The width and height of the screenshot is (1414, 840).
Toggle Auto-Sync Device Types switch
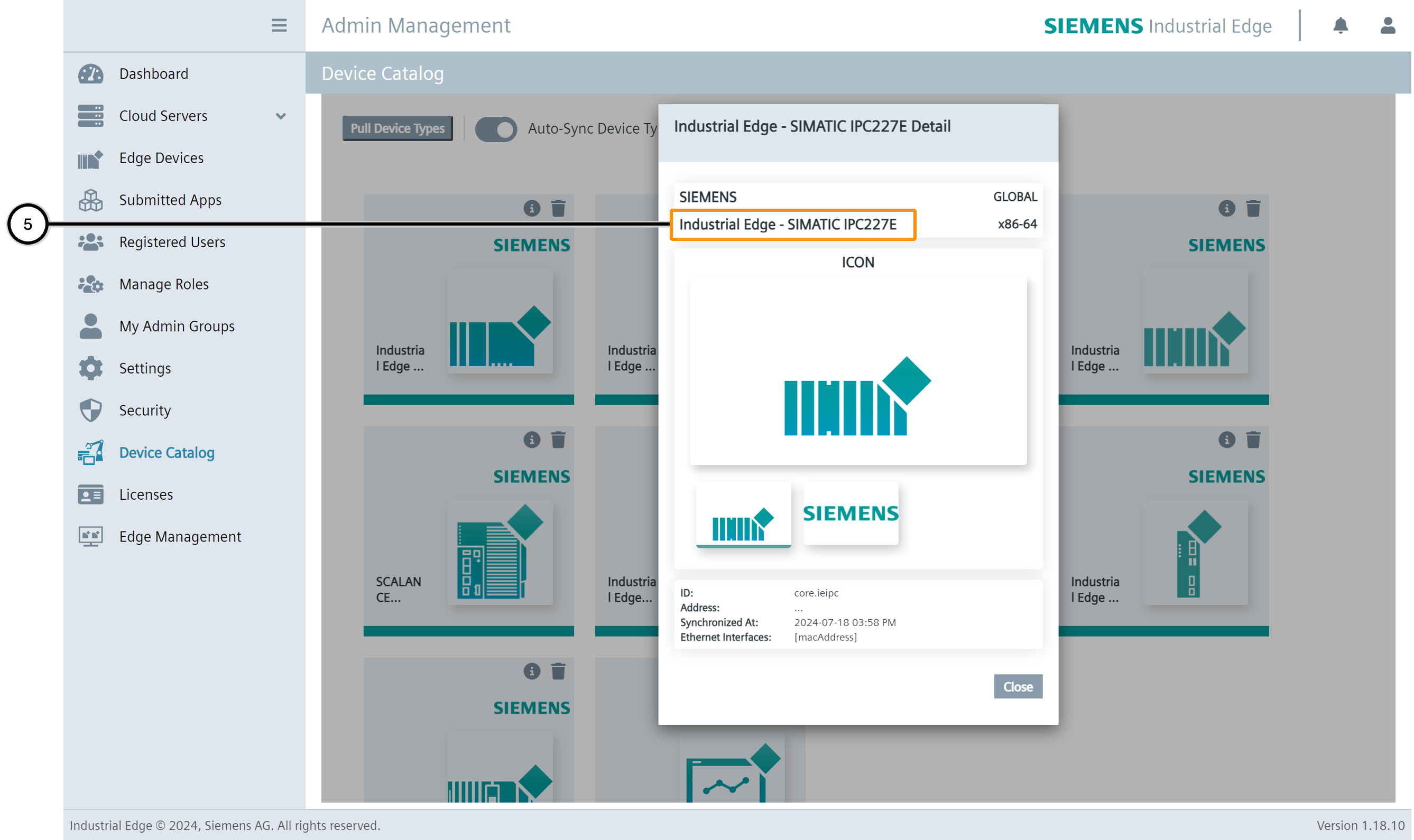tap(495, 129)
